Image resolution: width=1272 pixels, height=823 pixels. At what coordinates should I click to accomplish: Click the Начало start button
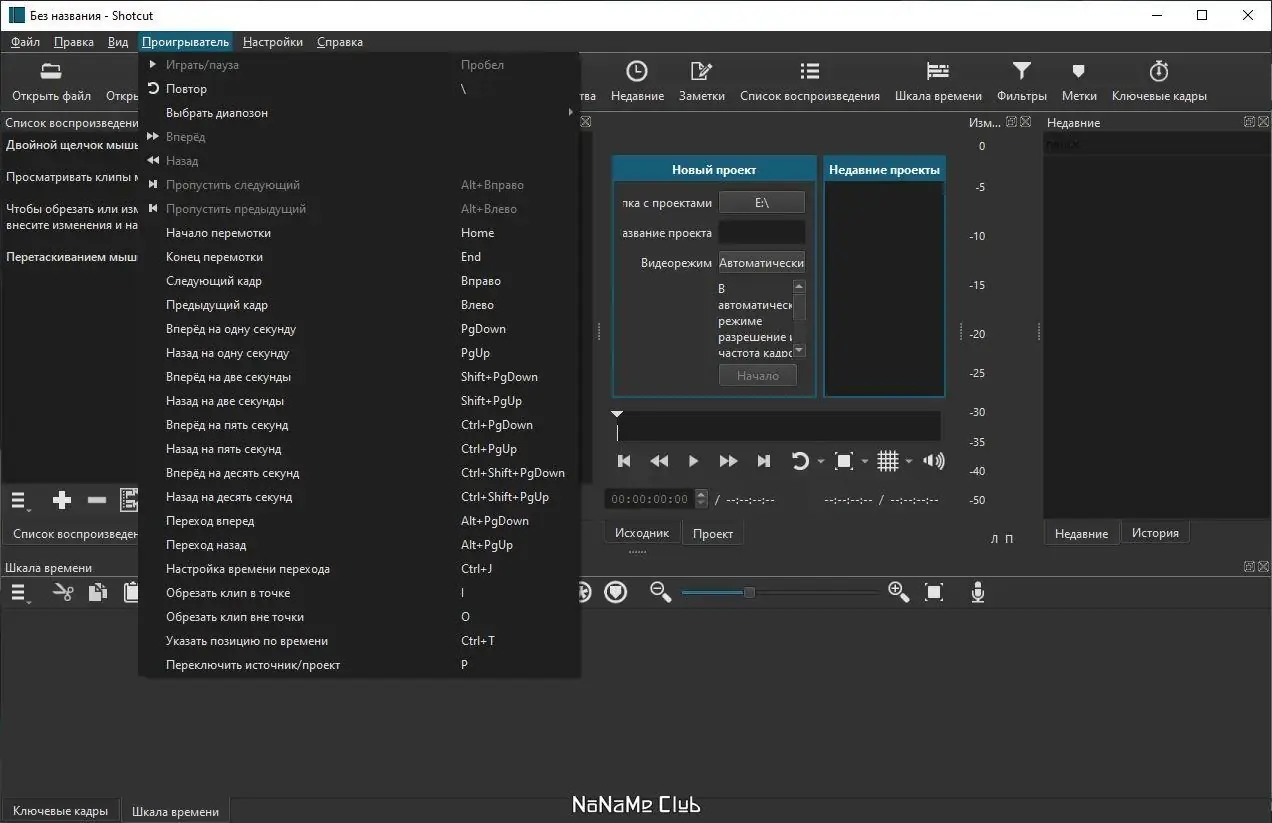click(x=757, y=376)
